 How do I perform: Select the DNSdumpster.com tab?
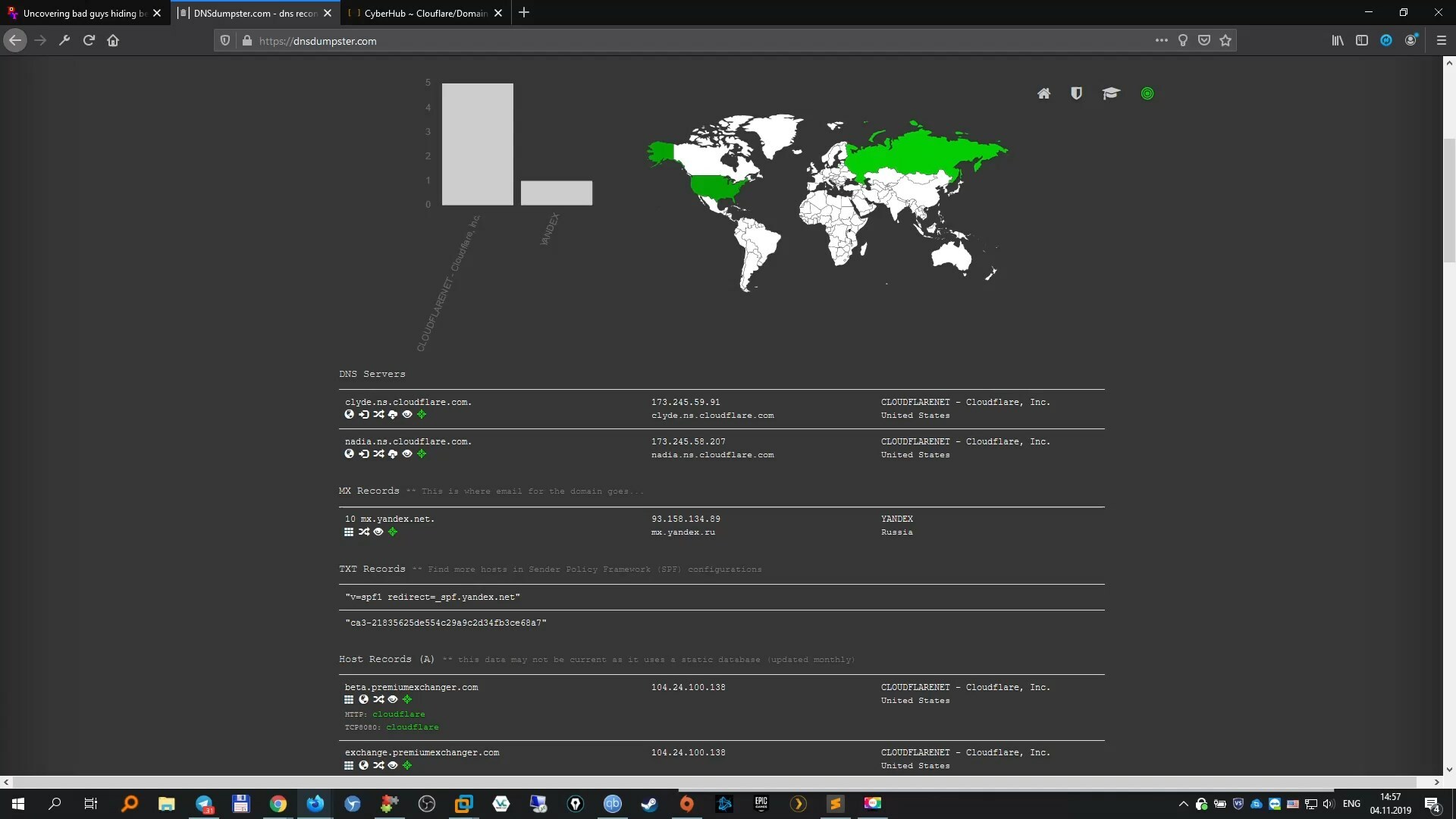[255, 13]
